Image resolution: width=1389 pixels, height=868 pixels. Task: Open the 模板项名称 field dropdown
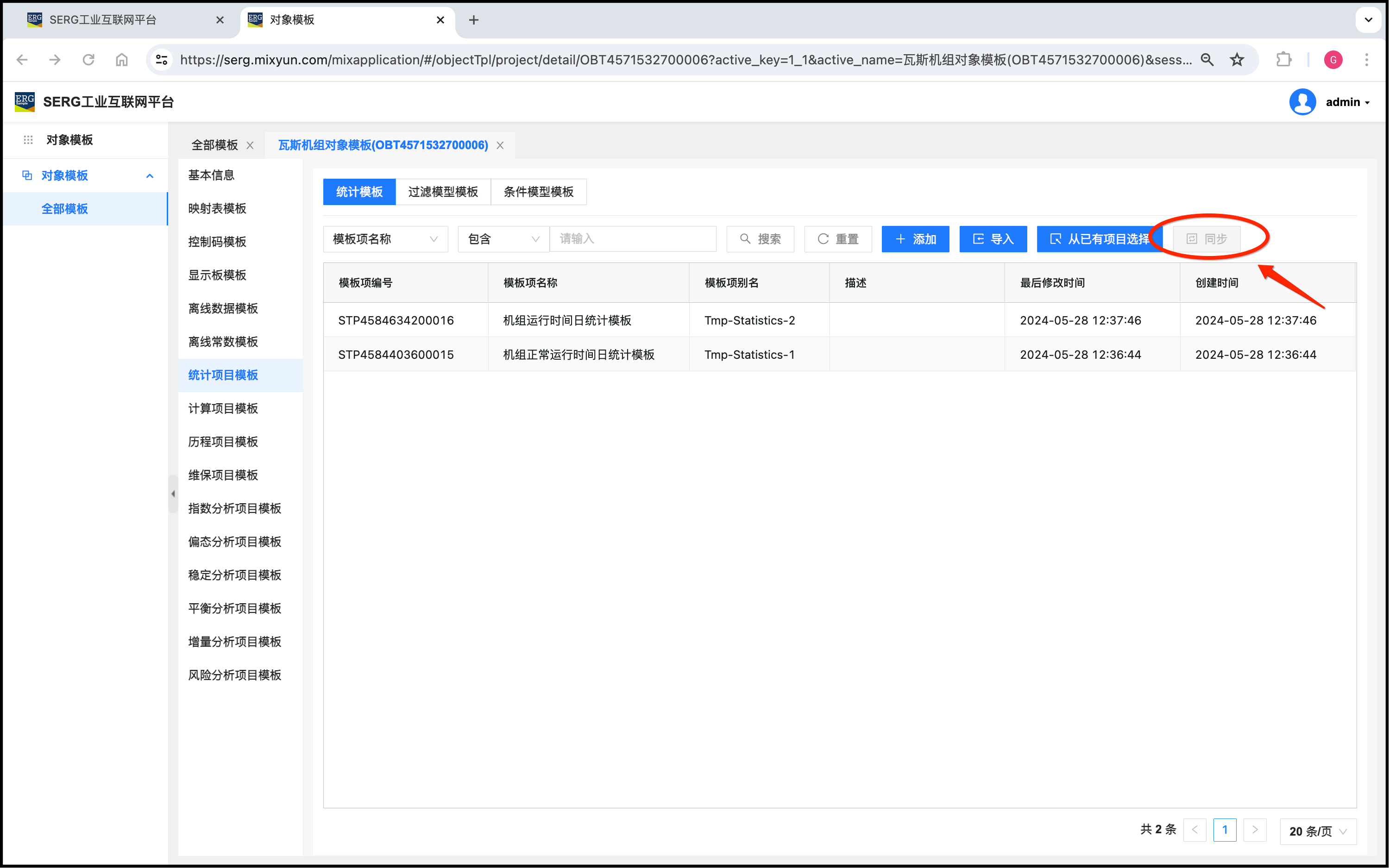385,239
